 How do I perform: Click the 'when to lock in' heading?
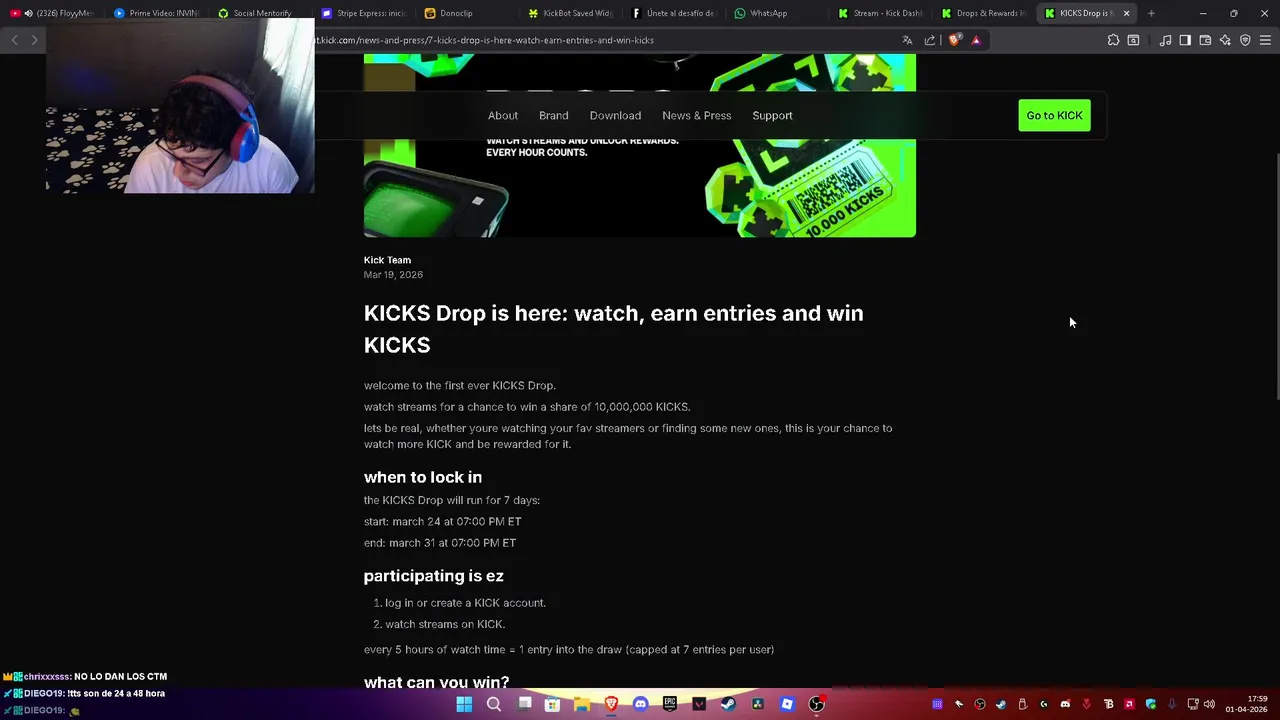(422, 477)
